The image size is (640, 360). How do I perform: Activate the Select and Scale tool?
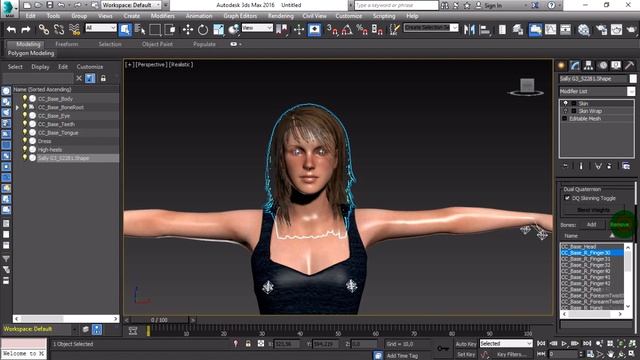point(218,29)
